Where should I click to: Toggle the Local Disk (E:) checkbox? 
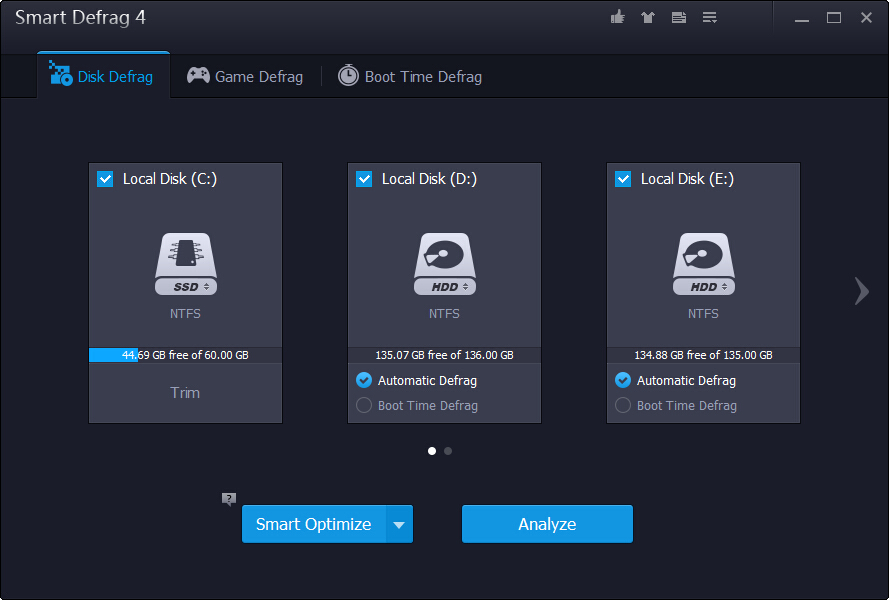pos(623,179)
